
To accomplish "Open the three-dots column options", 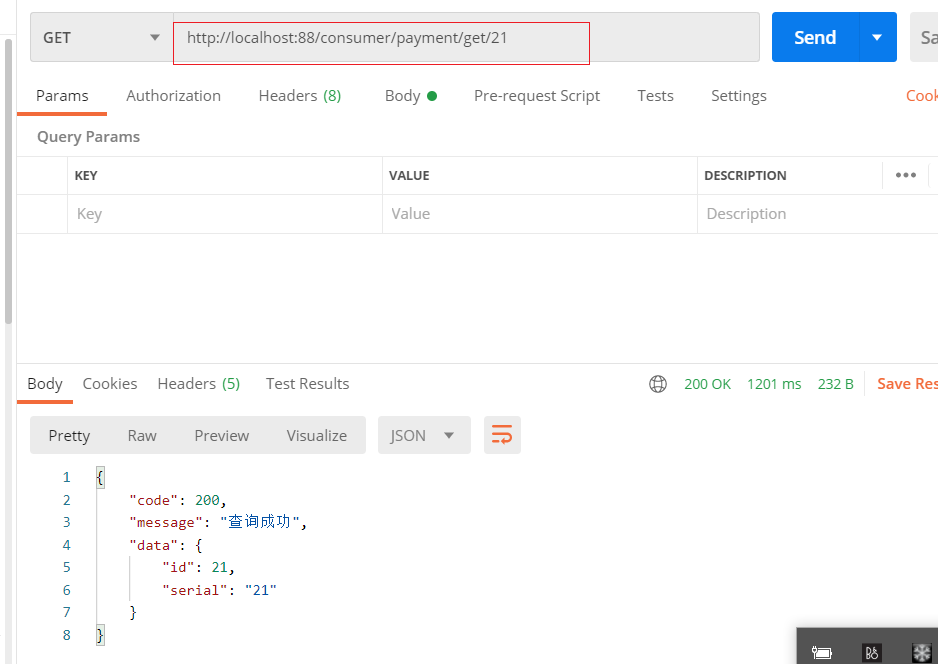I will [906, 175].
